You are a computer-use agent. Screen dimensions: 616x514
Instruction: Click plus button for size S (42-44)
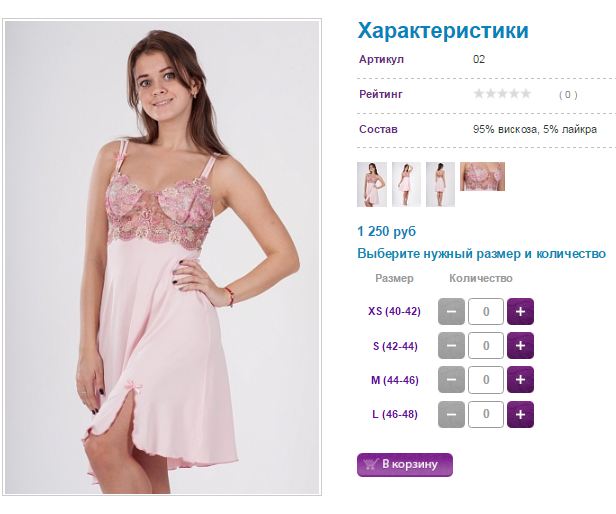click(520, 345)
